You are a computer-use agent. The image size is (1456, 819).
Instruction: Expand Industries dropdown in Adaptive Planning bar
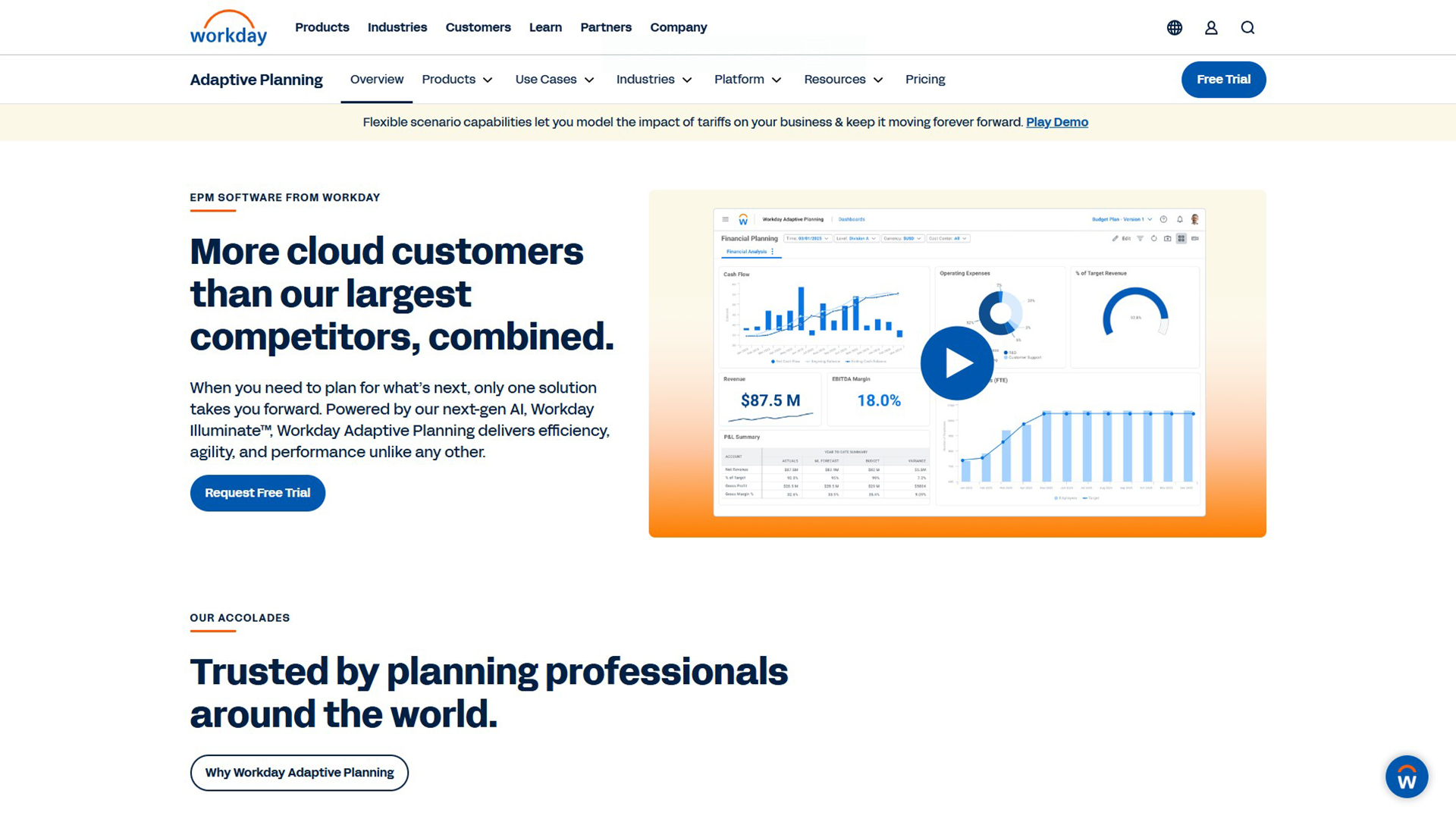coord(654,79)
